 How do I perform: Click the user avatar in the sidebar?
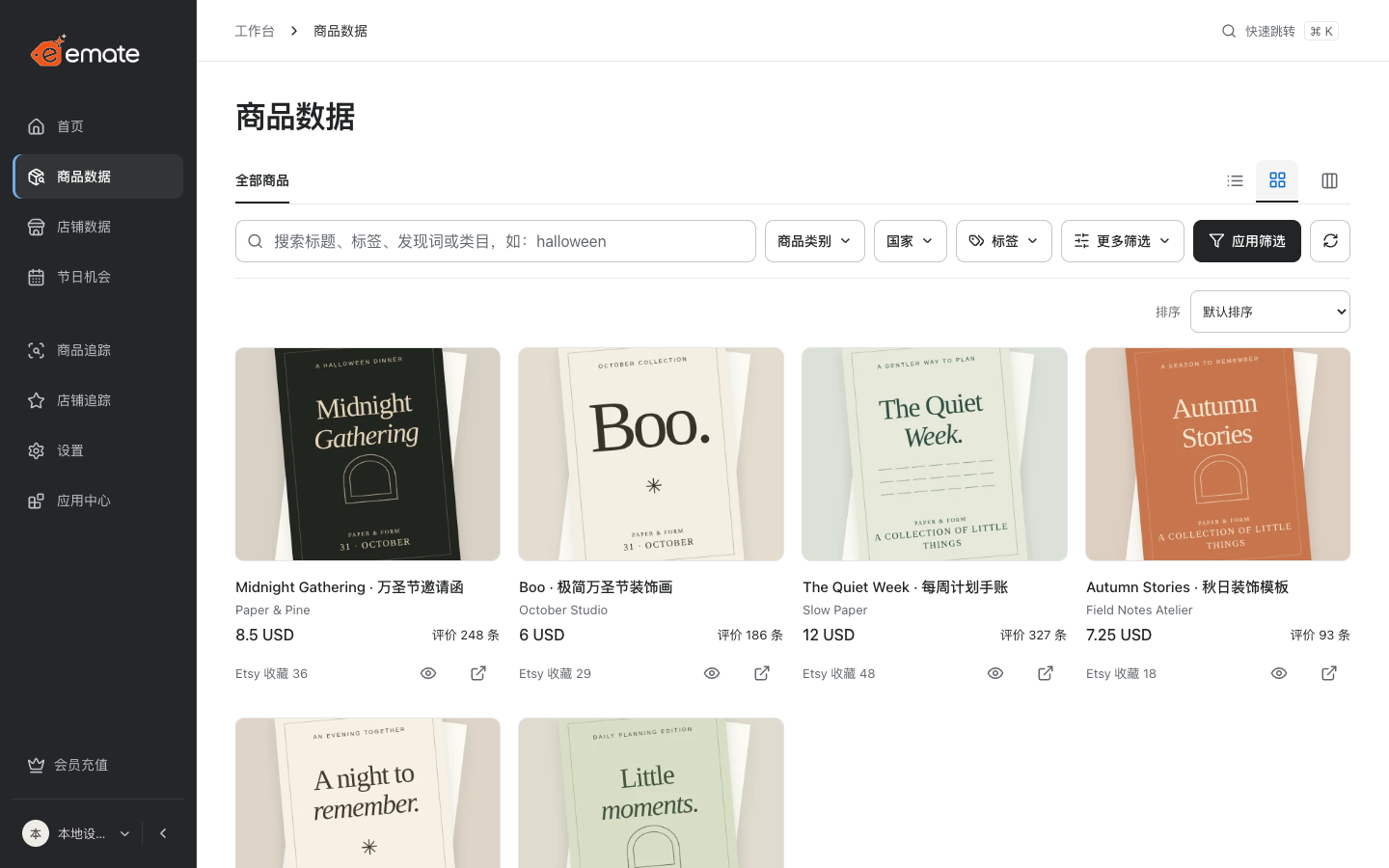pyautogui.click(x=36, y=833)
